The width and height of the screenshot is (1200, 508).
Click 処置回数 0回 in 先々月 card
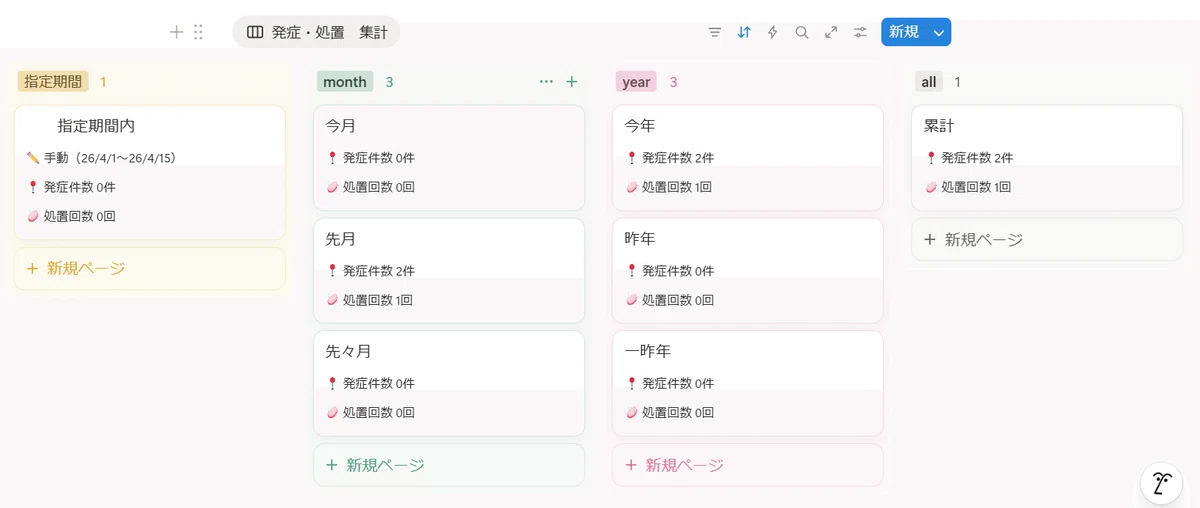point(378,412)
